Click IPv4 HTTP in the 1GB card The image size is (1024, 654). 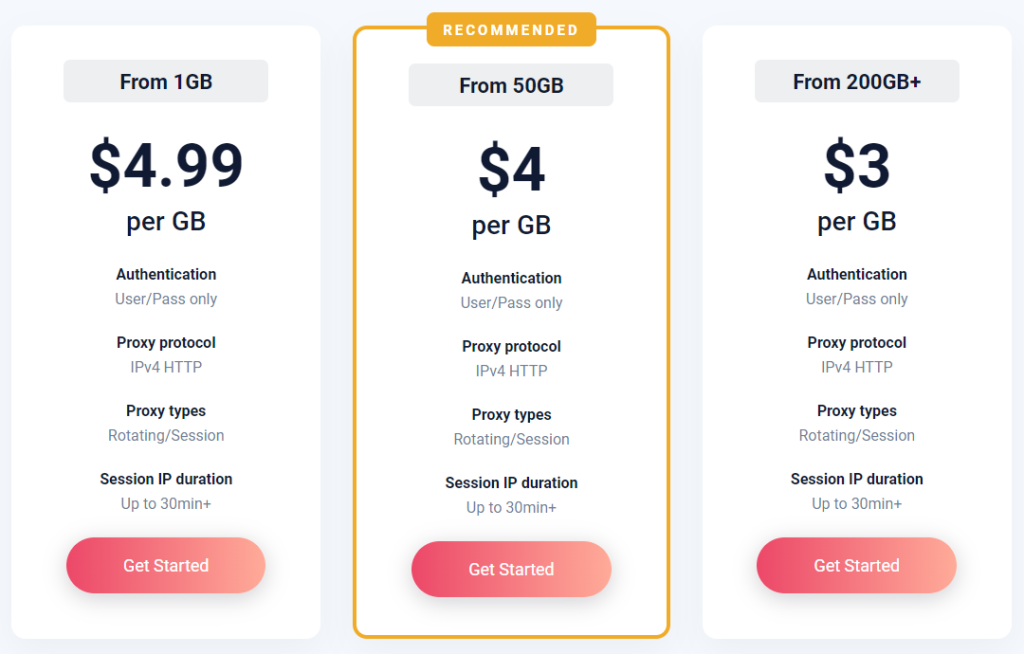pyautogui.click(x=166, y=367)
